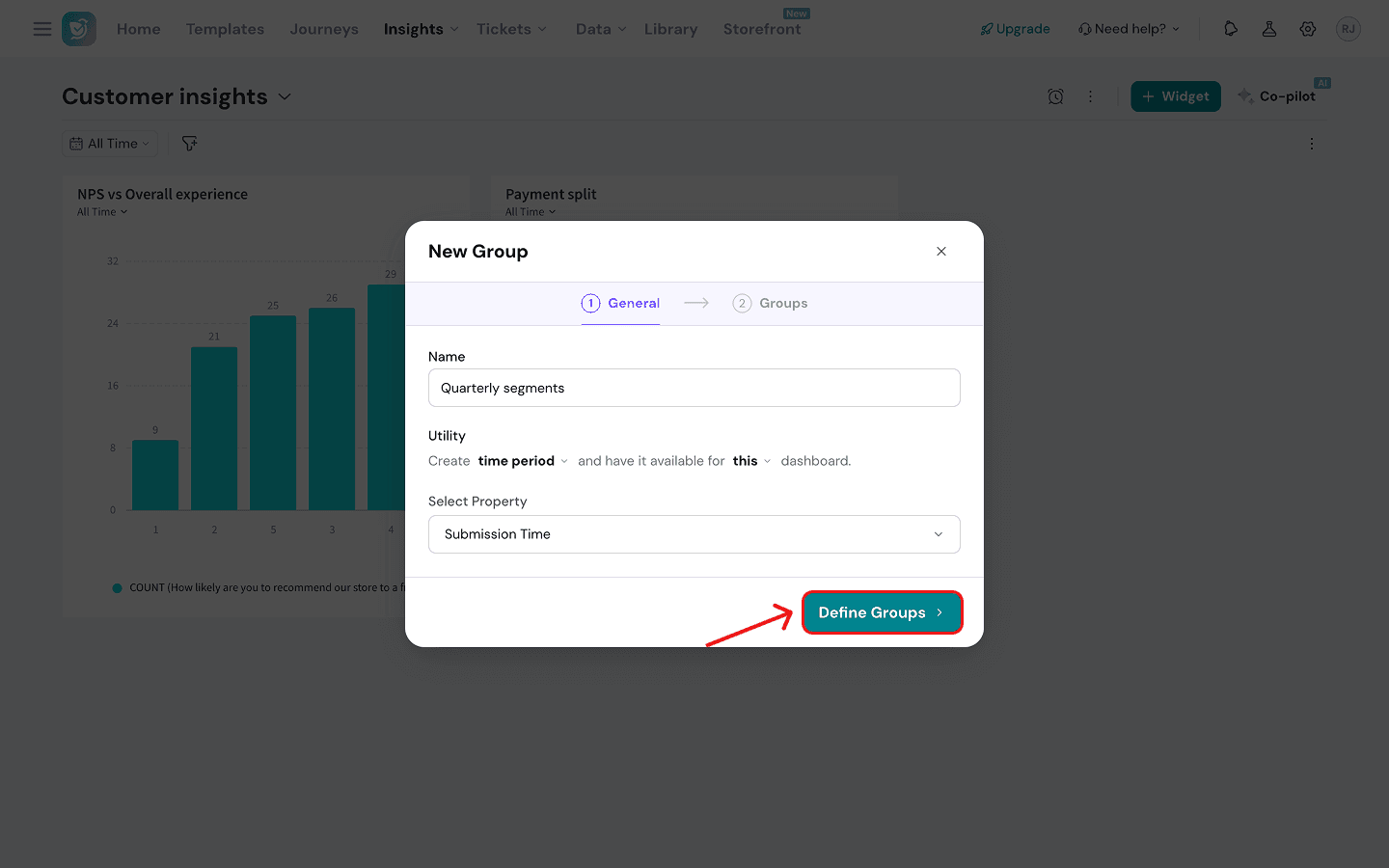The width and height of the screenshot is (1389, 868).
Task: Open the Library page
Action: 670,29
